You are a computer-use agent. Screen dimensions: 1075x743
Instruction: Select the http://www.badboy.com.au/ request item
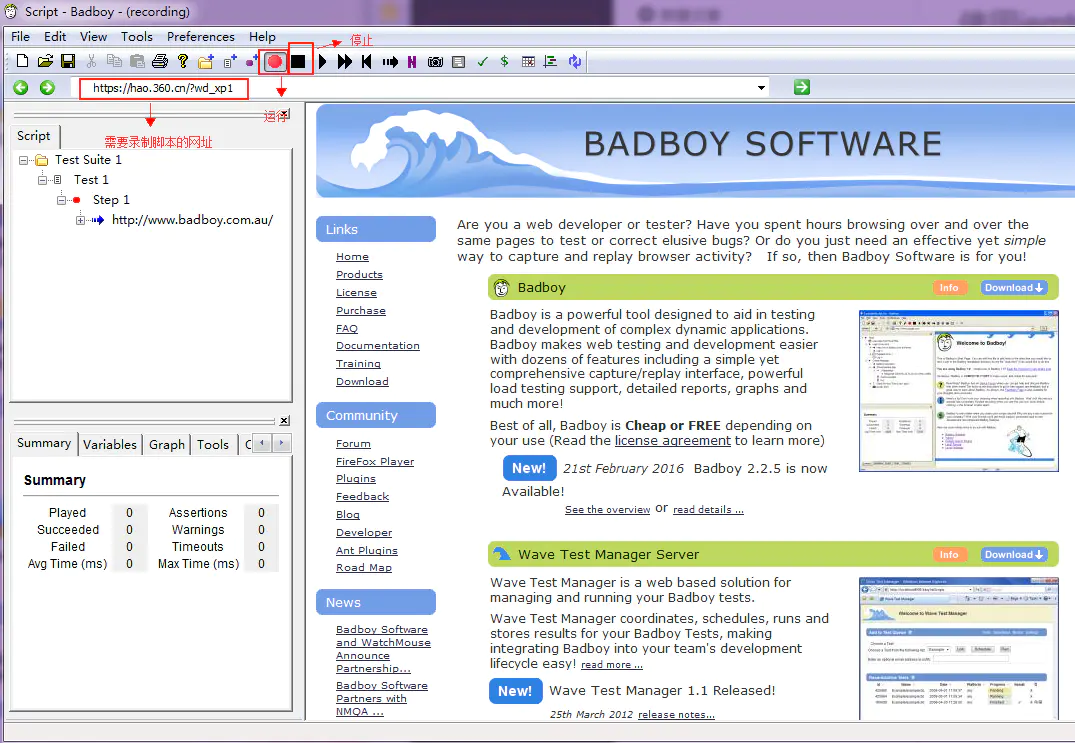(193, 219)
